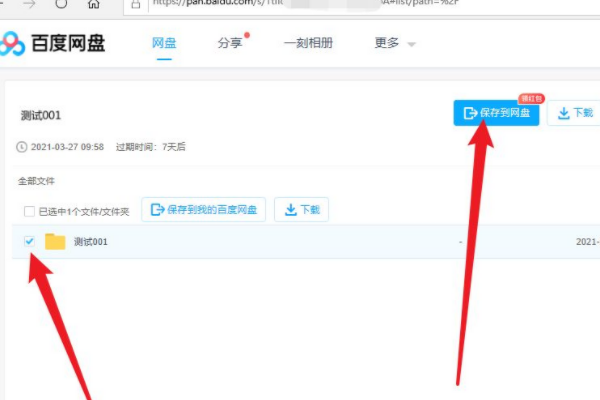Expand the 更多 dropdown menu
This screenshot has width=600, height=400.
tap(395, 43)
